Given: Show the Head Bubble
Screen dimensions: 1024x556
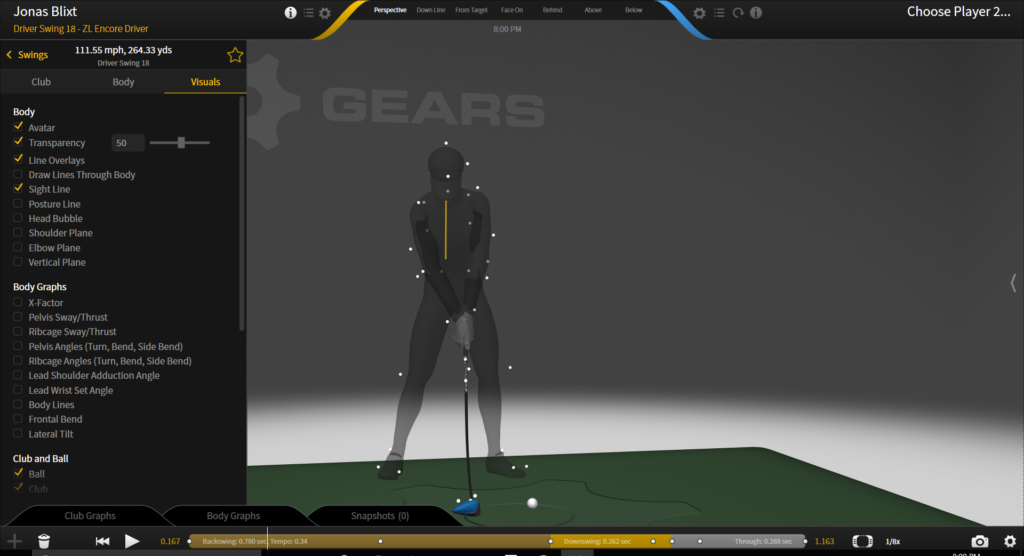Looking at the screenshot, I should 18,218.
